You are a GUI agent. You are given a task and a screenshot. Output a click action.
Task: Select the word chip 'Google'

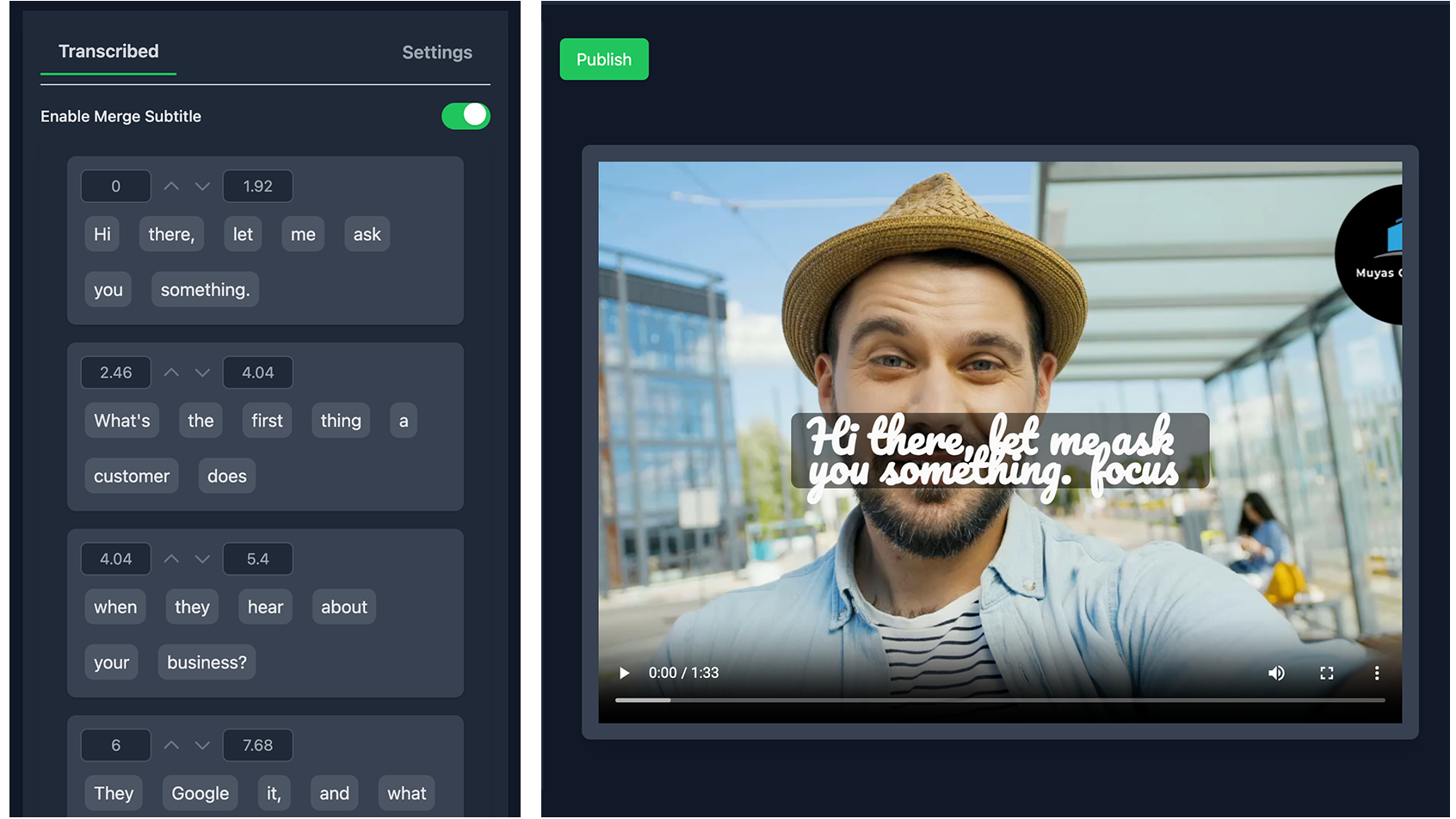[x=201, y=793]
